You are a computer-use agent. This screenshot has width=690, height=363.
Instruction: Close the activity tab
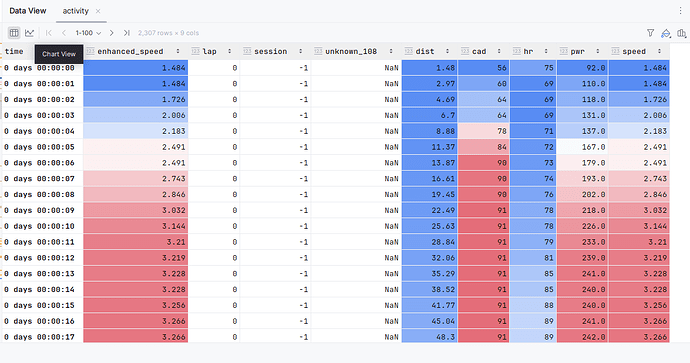click(x=98, y=11)
